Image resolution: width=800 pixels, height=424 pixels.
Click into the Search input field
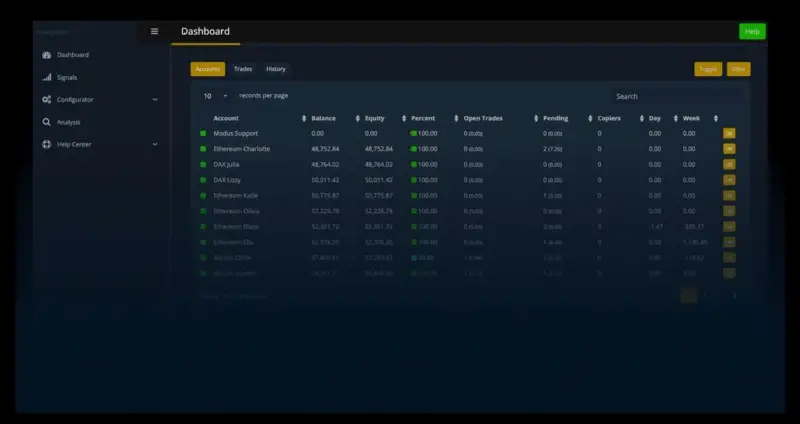coord(678,96)
